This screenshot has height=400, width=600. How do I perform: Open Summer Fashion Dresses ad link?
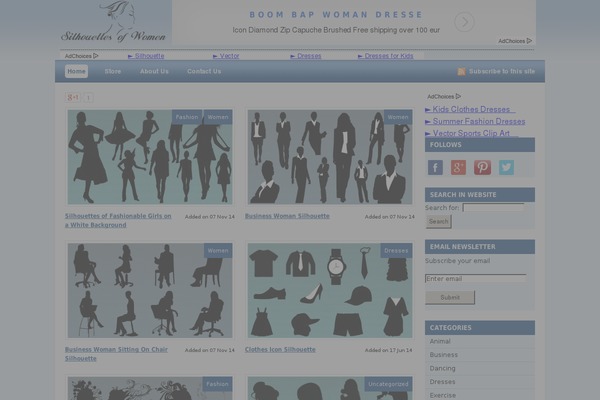(x=475, y=121)
